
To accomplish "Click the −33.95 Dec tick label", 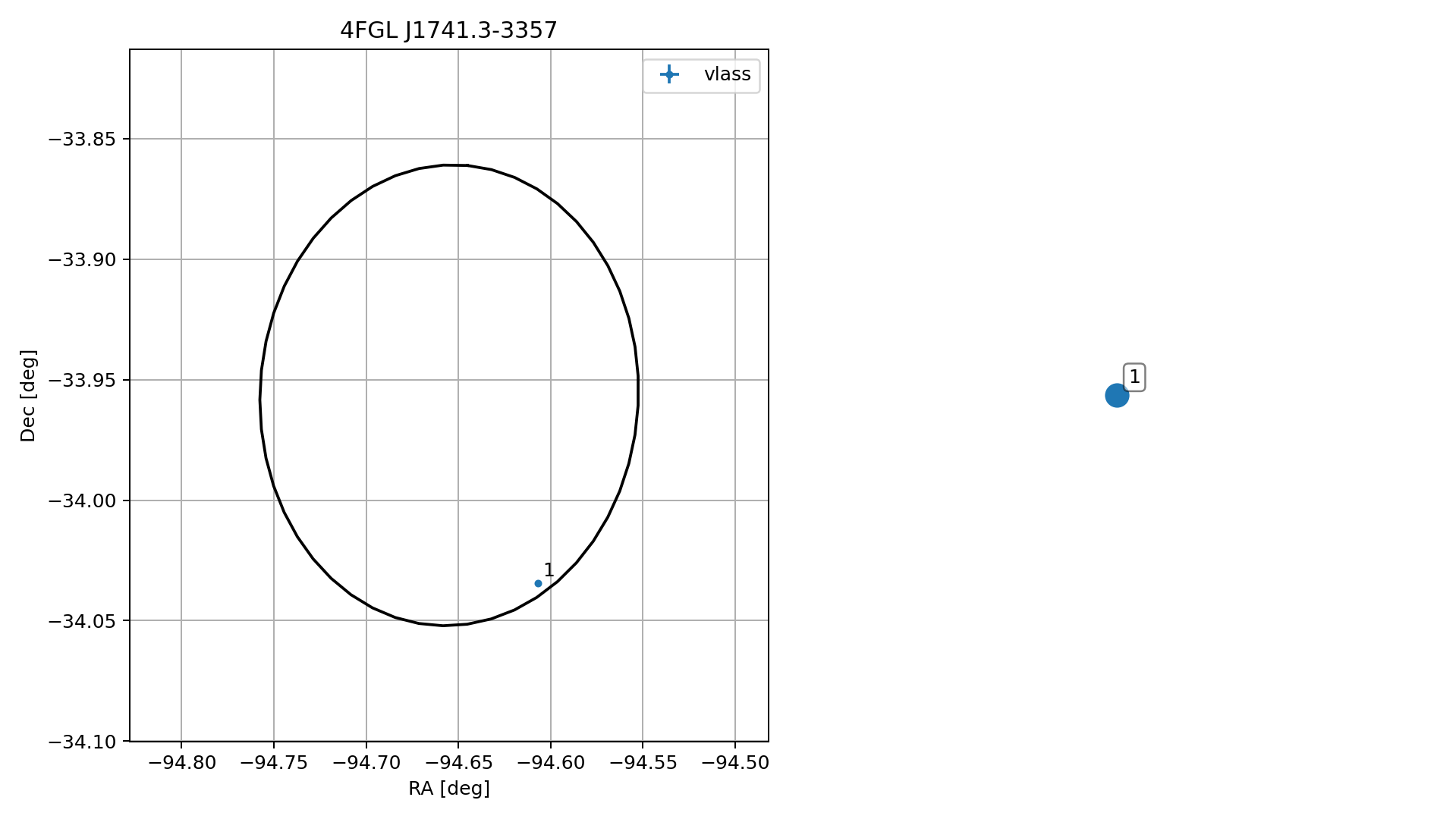I will (83, 380).
